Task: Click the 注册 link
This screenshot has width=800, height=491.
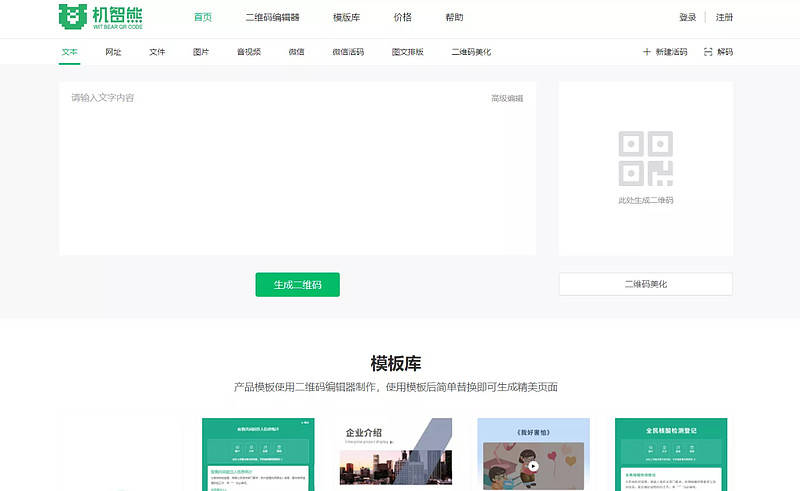Action: [x=724, y=17]
